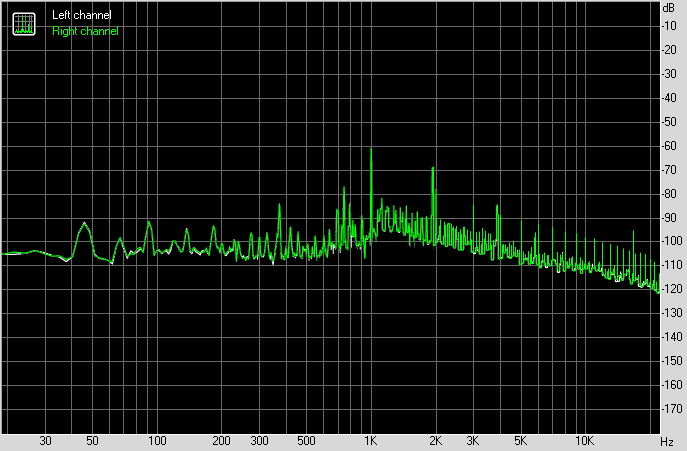Click the "-40" dB axis label

(669, 98)
